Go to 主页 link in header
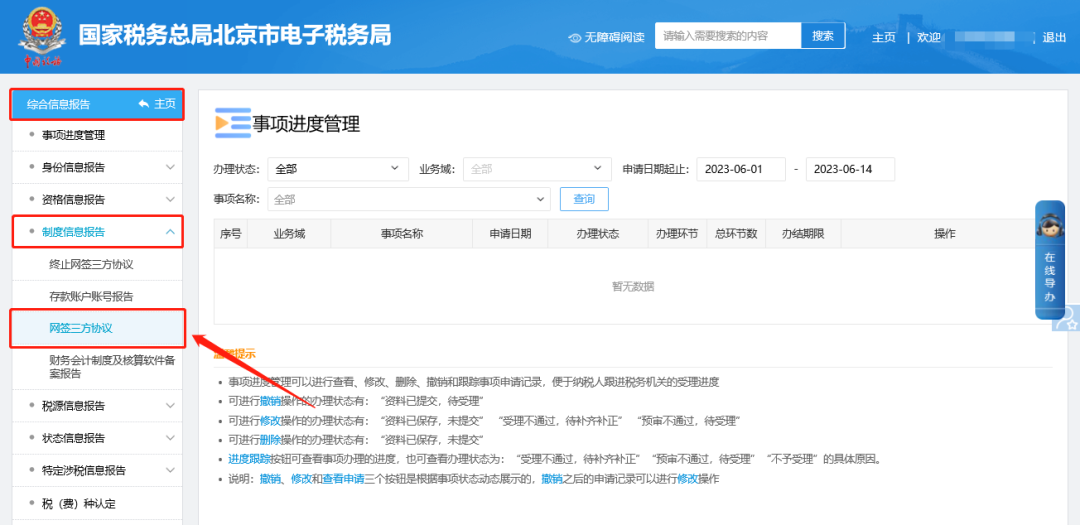 click(884, 38)
